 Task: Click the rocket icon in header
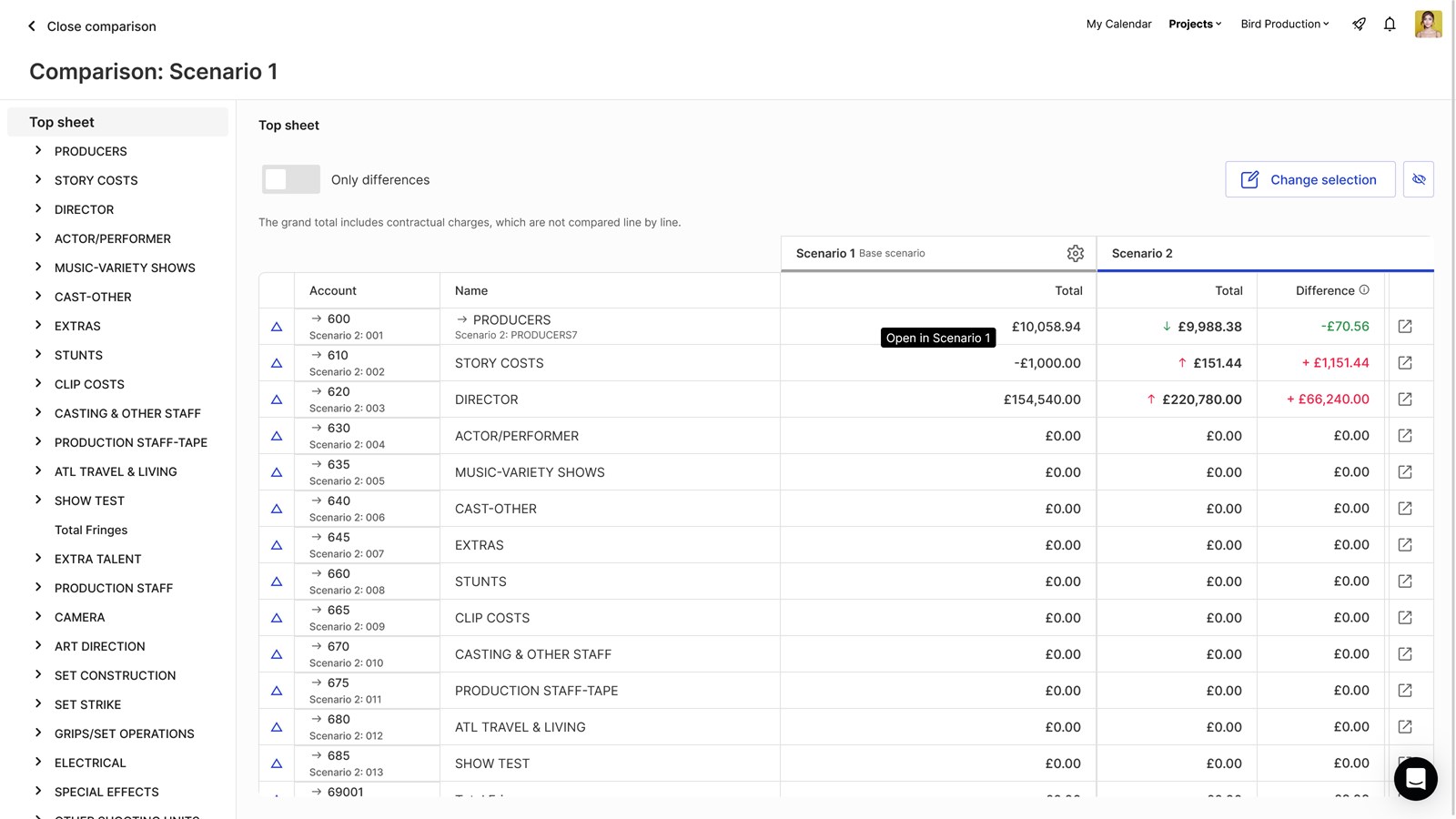pos(1359,25)
